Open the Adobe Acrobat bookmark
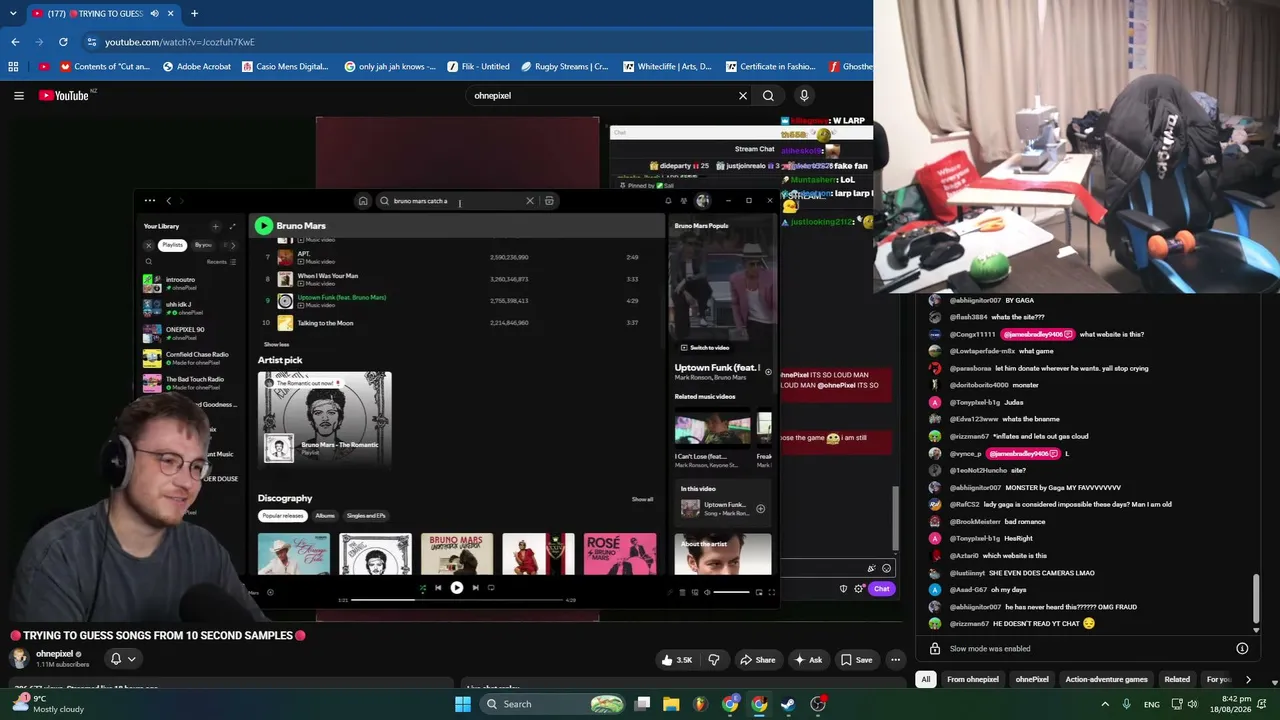Screen dimensions: 1280x720 [x=197, y=67]
